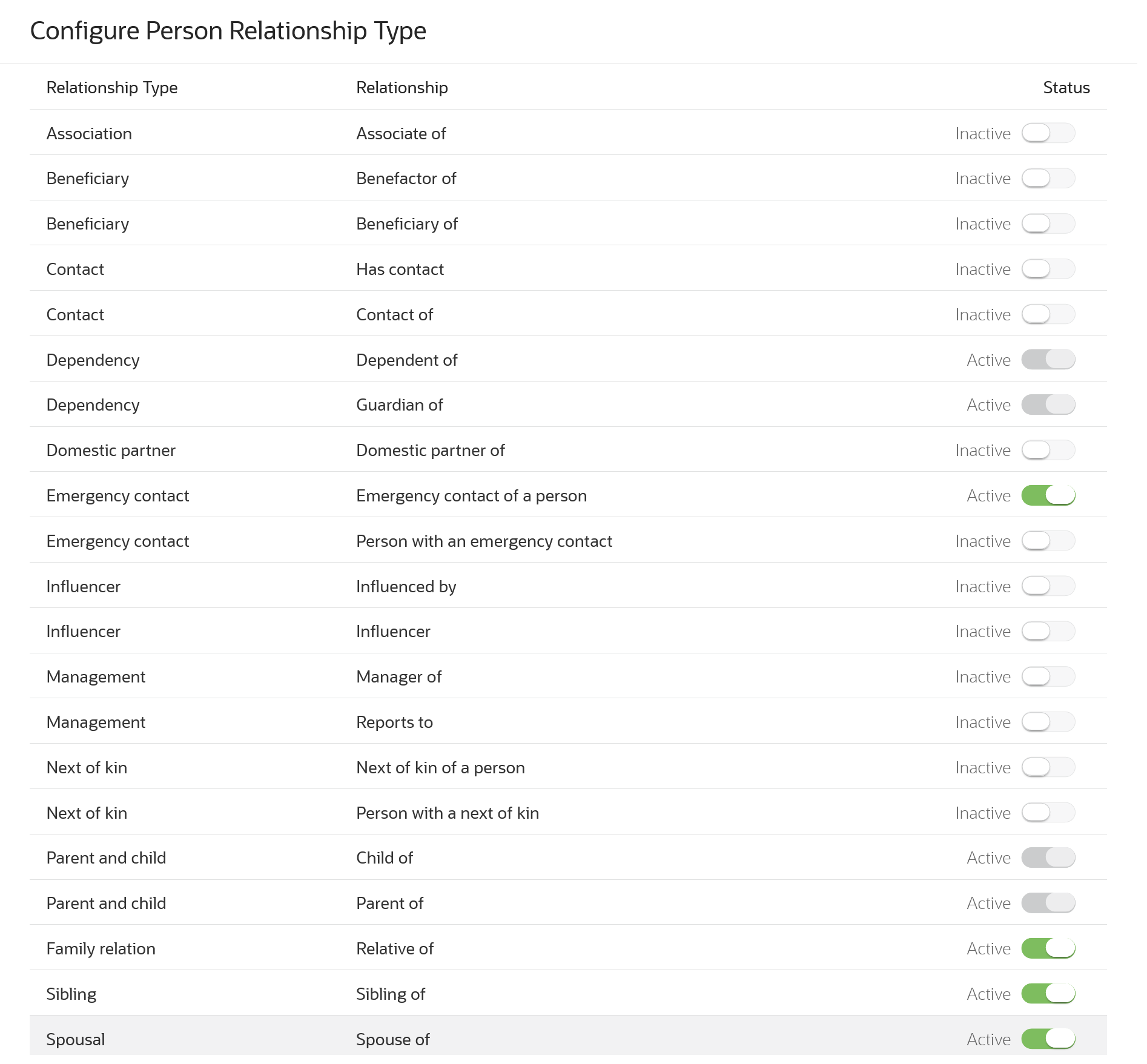Activate Person with an emergency contact switch
This screenshot has height=1064, width=1147.
1048,541
